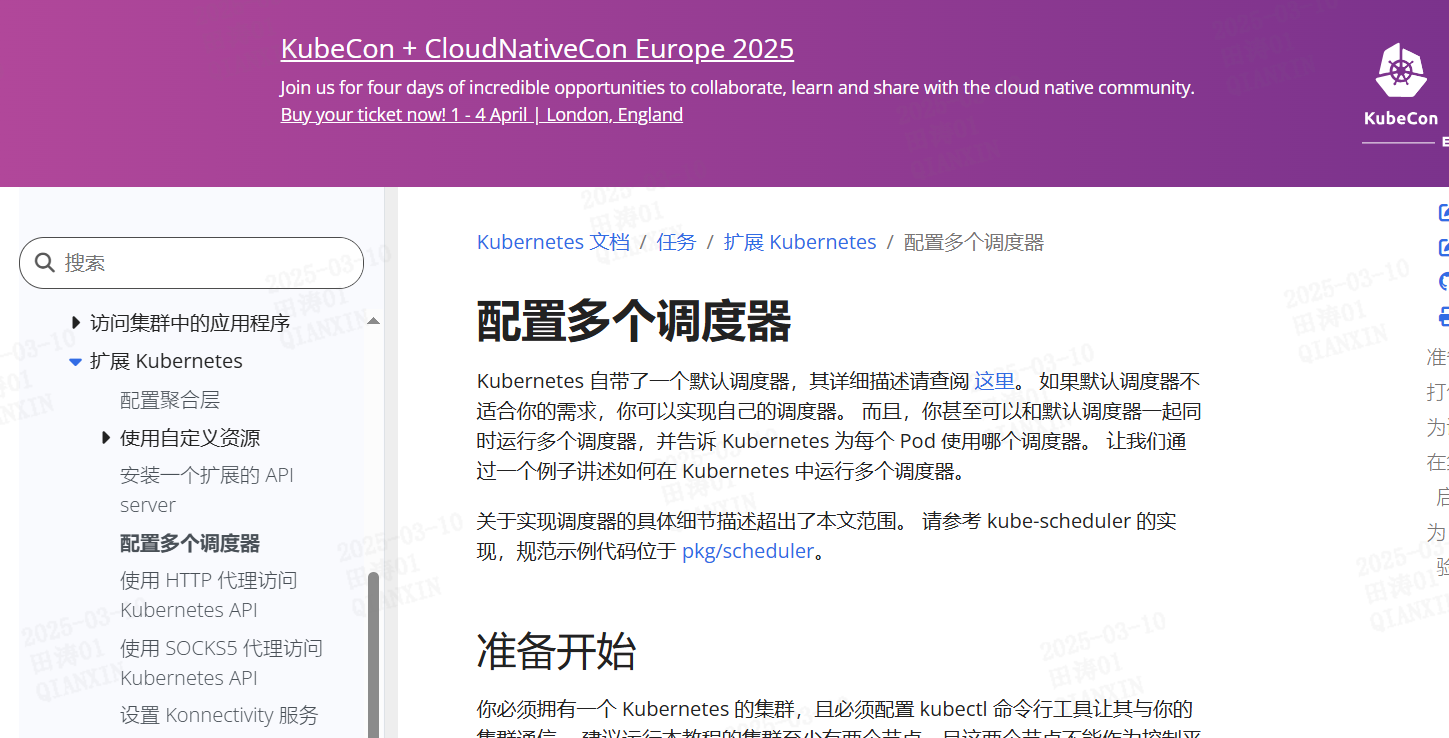Expand the 使用自定义资源 subsection arrow
The width and height of the screenshot is (1449, 738).
point(106,438)
